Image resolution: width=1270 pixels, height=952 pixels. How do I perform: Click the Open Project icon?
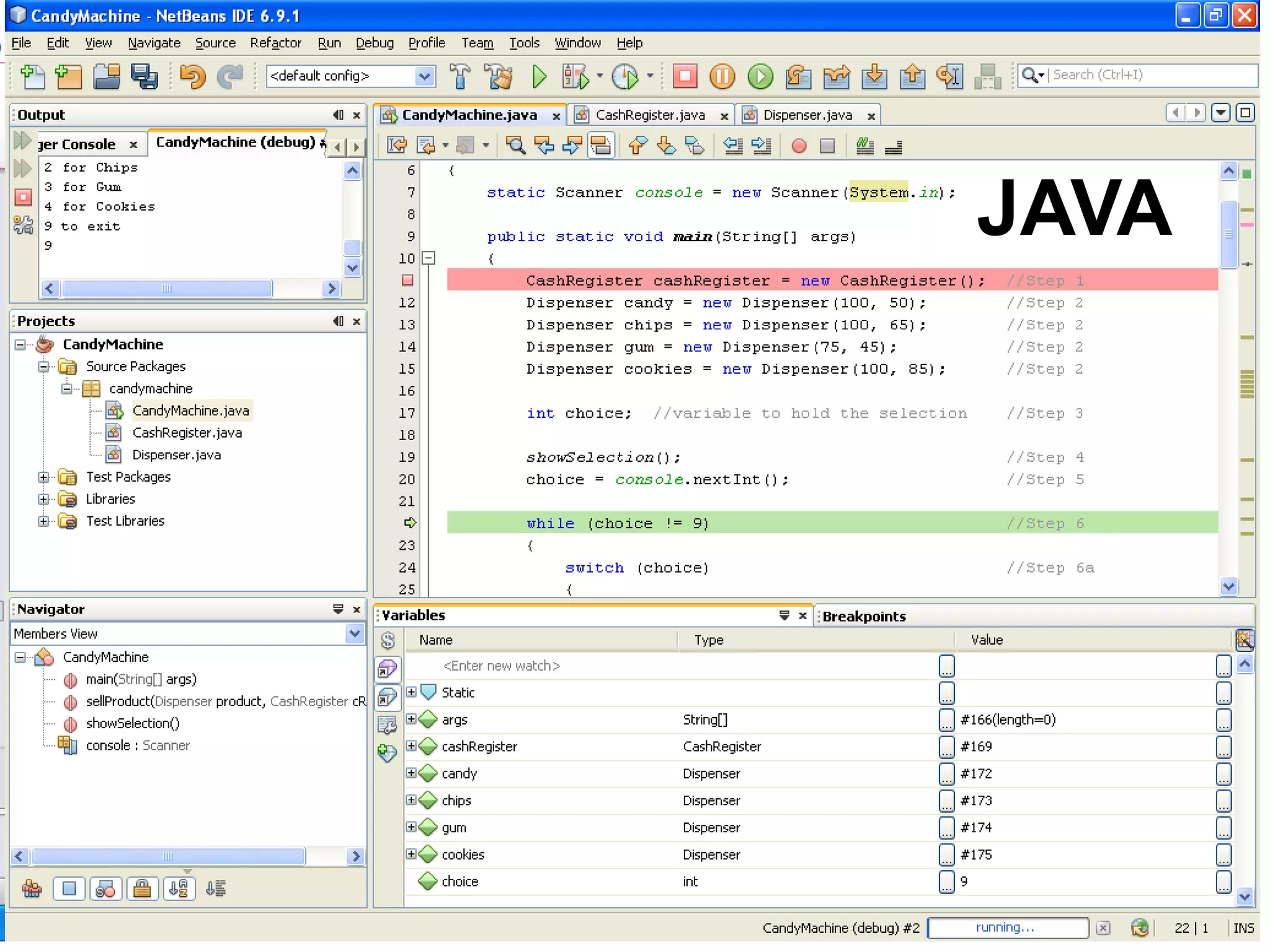tap(107, 76)
